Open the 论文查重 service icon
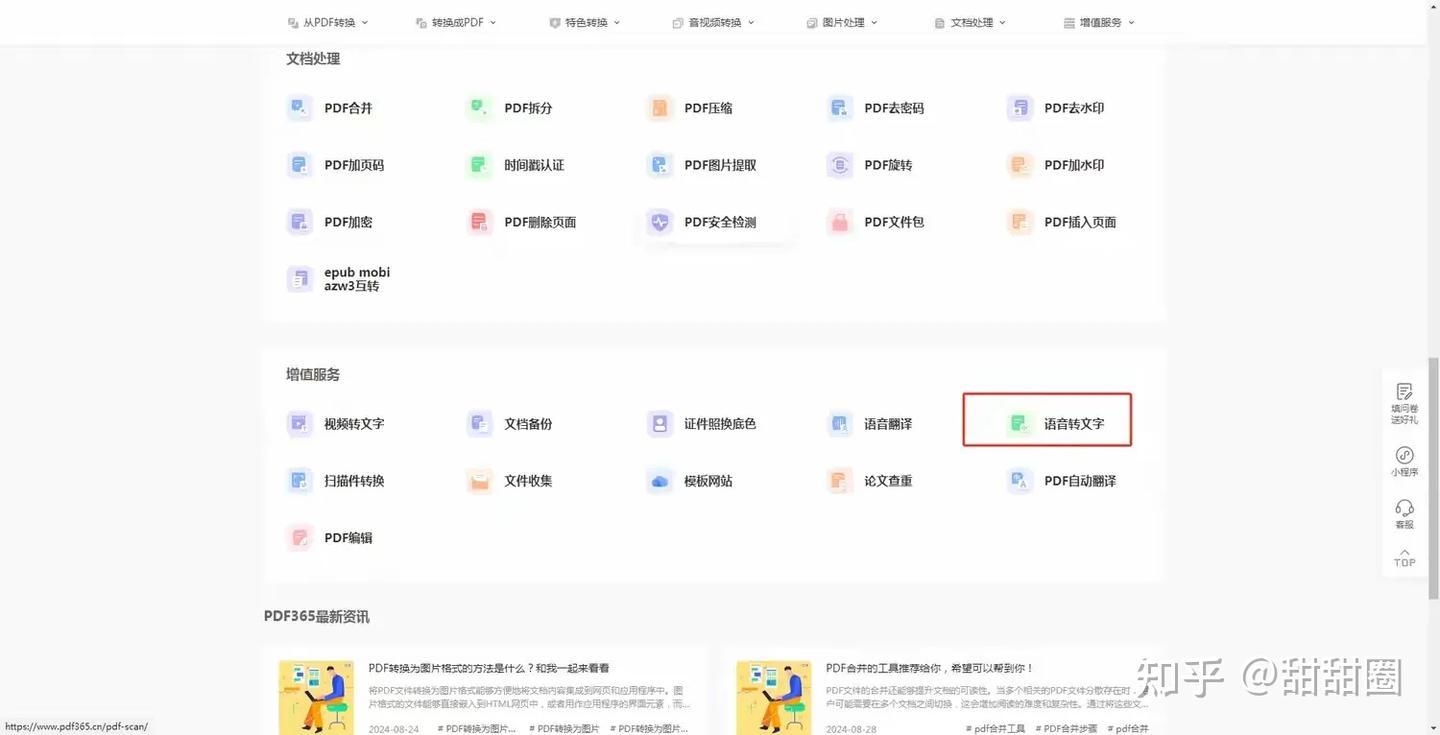 pos(840,481)
